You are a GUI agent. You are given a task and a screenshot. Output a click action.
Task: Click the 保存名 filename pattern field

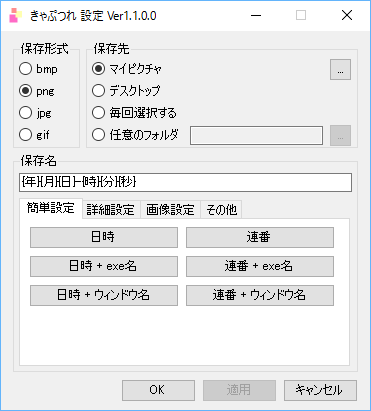click(185, 182)
